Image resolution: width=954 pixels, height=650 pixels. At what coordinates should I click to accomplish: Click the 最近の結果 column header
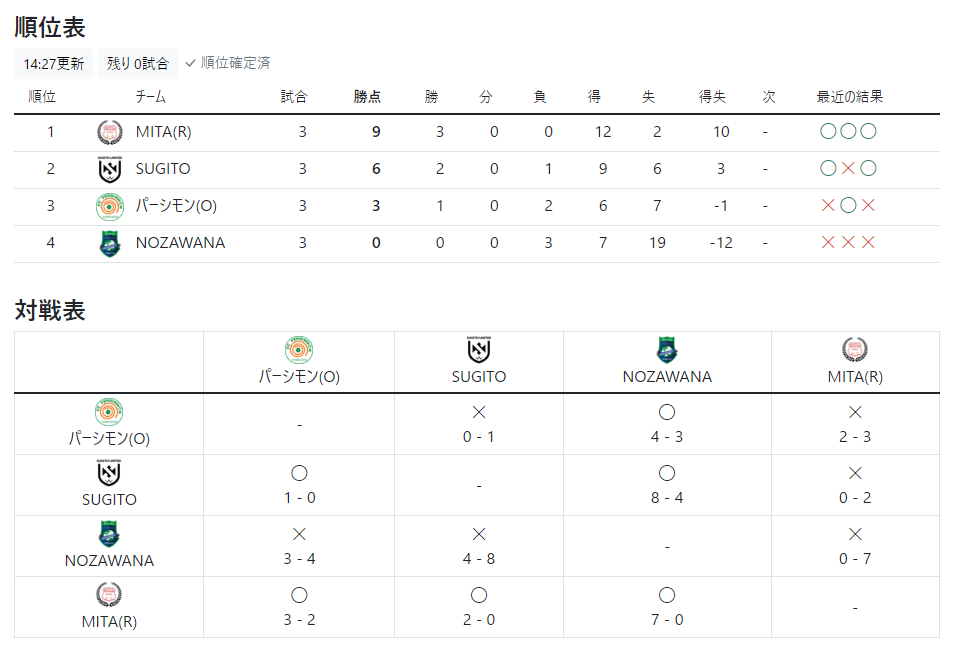click(x=849, y=97)
